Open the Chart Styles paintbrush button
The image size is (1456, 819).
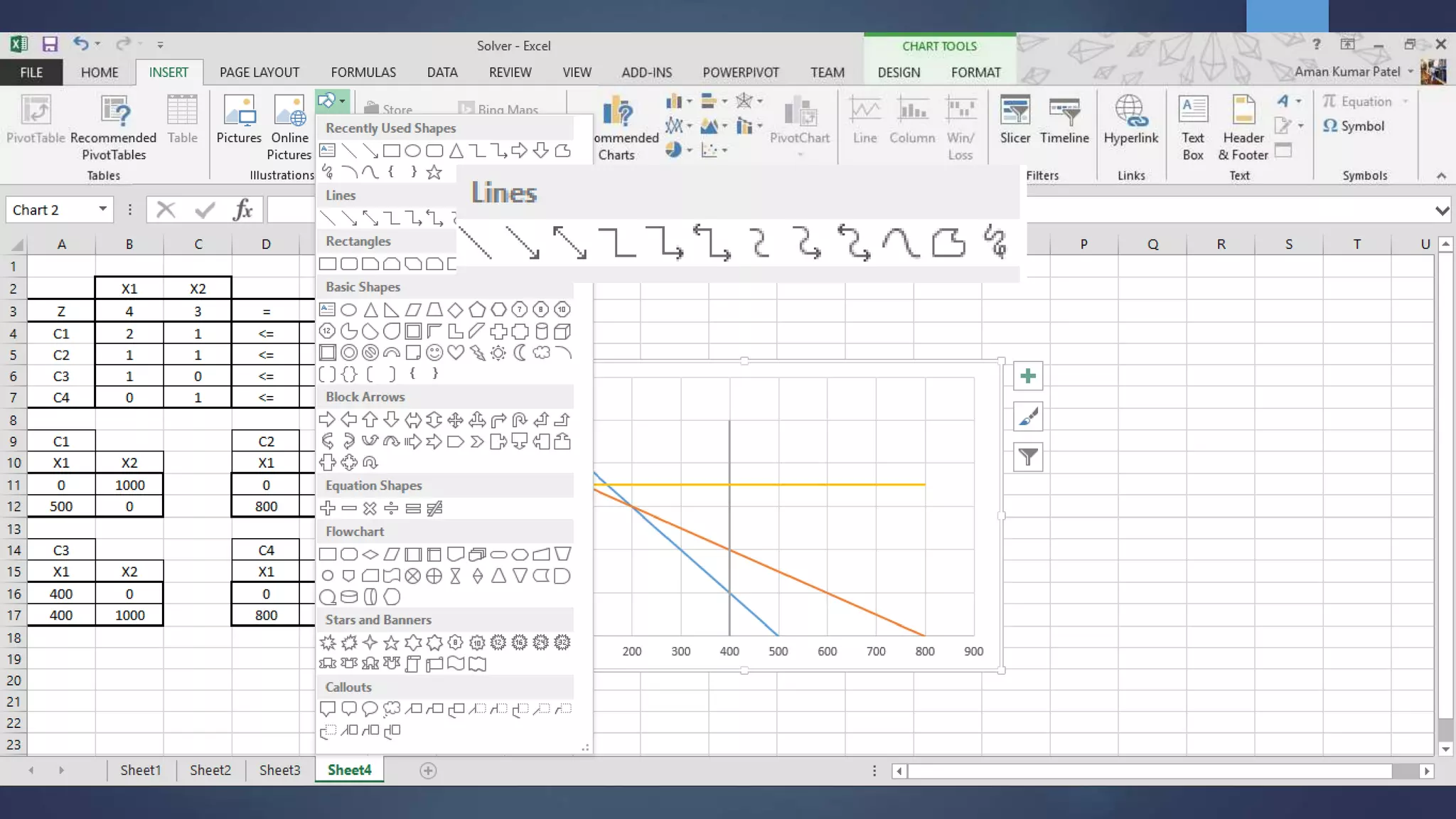point(1028,417)
